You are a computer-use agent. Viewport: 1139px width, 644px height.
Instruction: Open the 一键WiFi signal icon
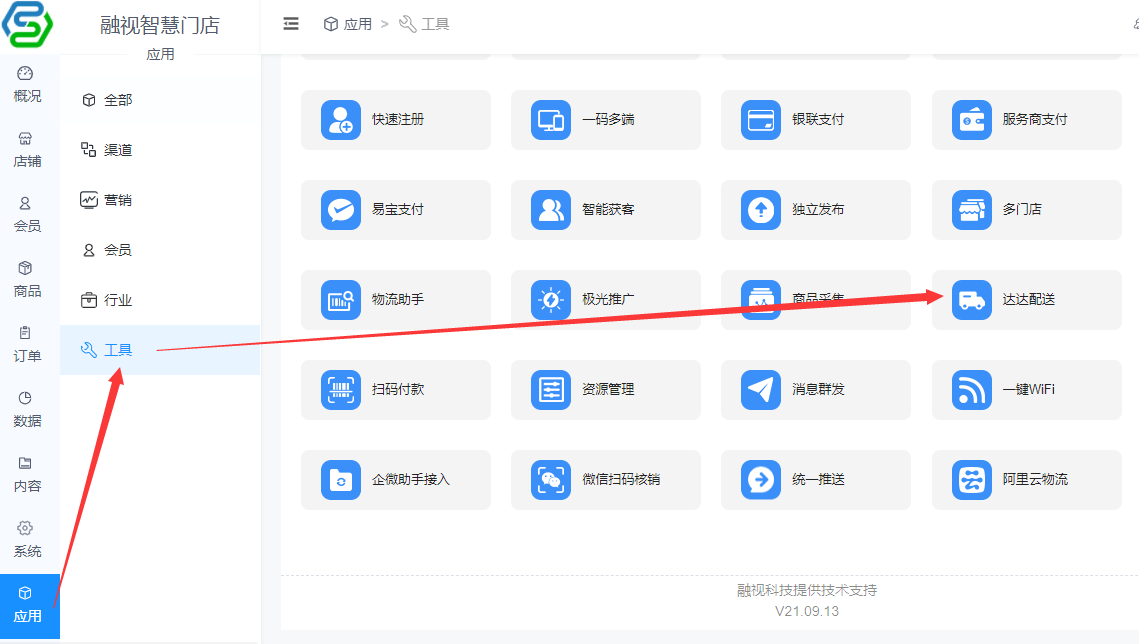click(x=972, y=390)
